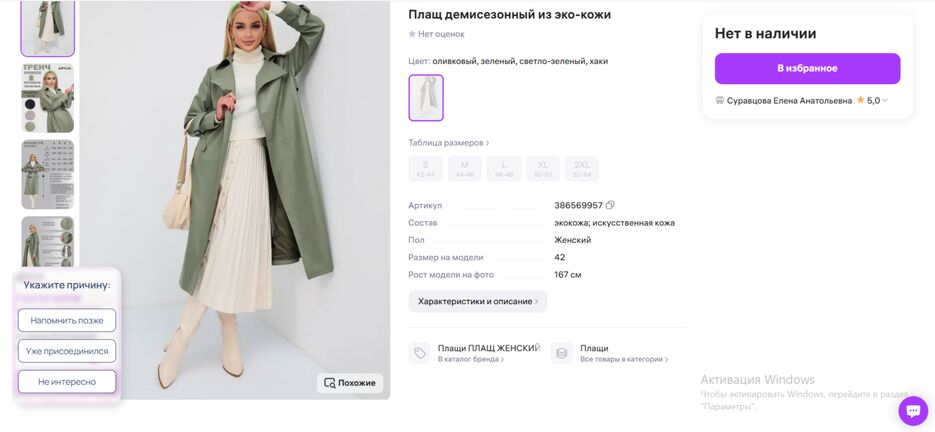Open the size chart thumbnail image
This screenshot has height=432, width=935.
48,174
